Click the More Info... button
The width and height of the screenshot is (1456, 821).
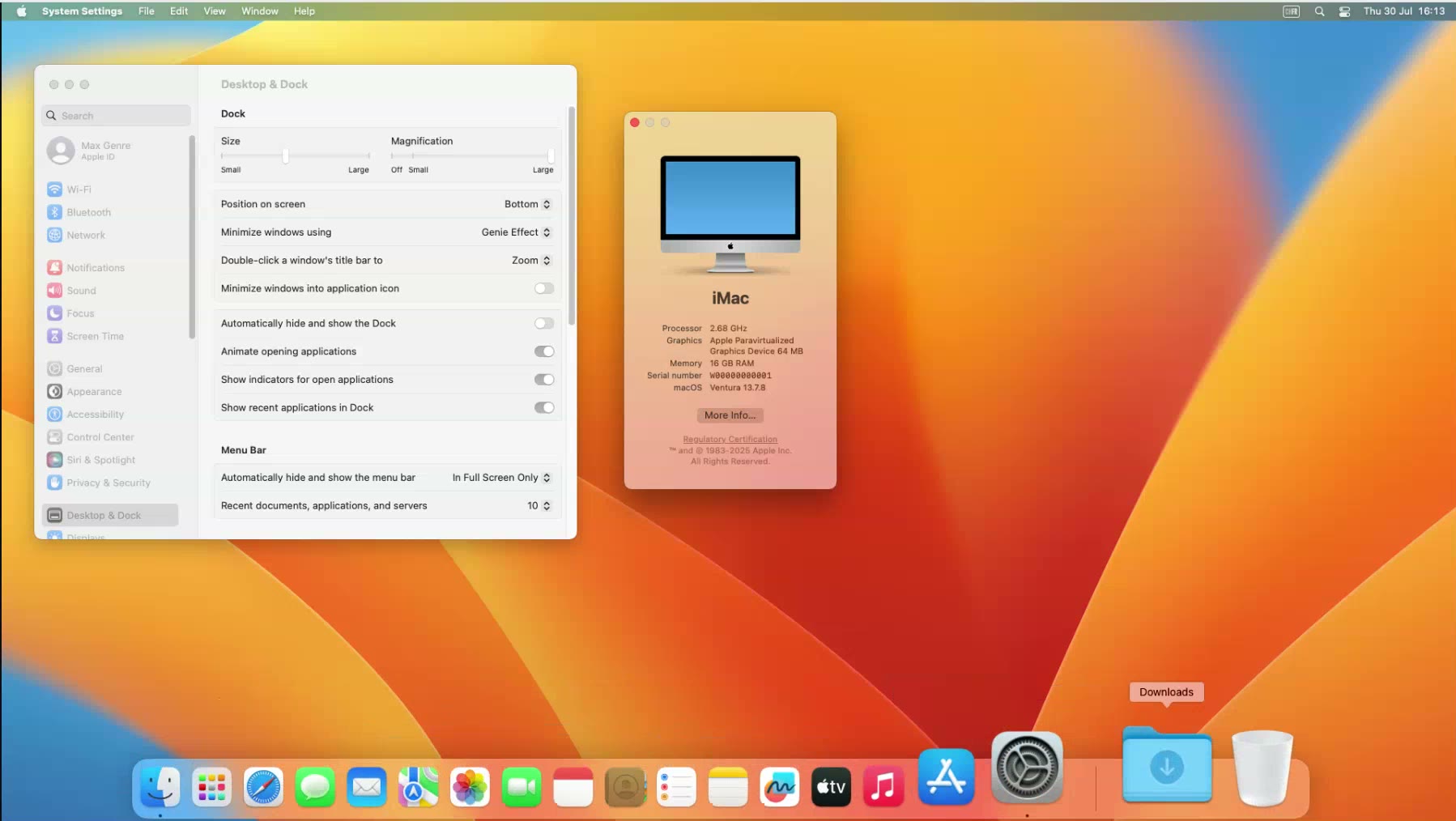tap(730, 415)
